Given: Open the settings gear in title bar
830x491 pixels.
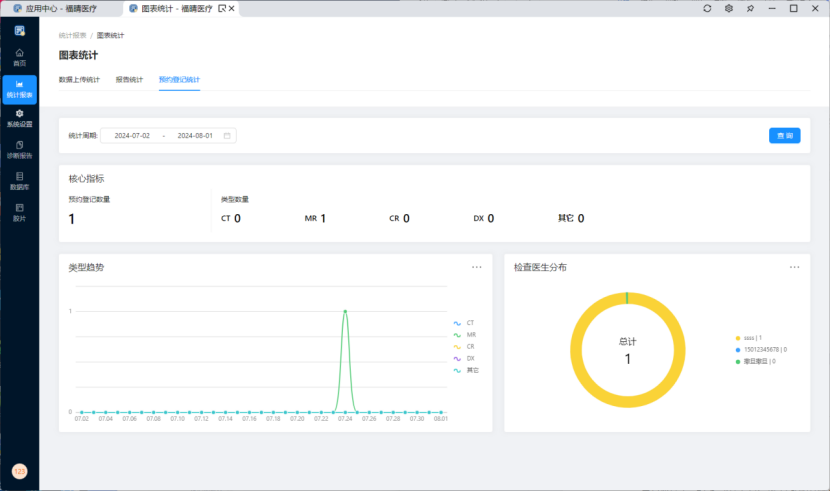Looking at the screenshot, I should pyautogui.click(x=729, y=8).
